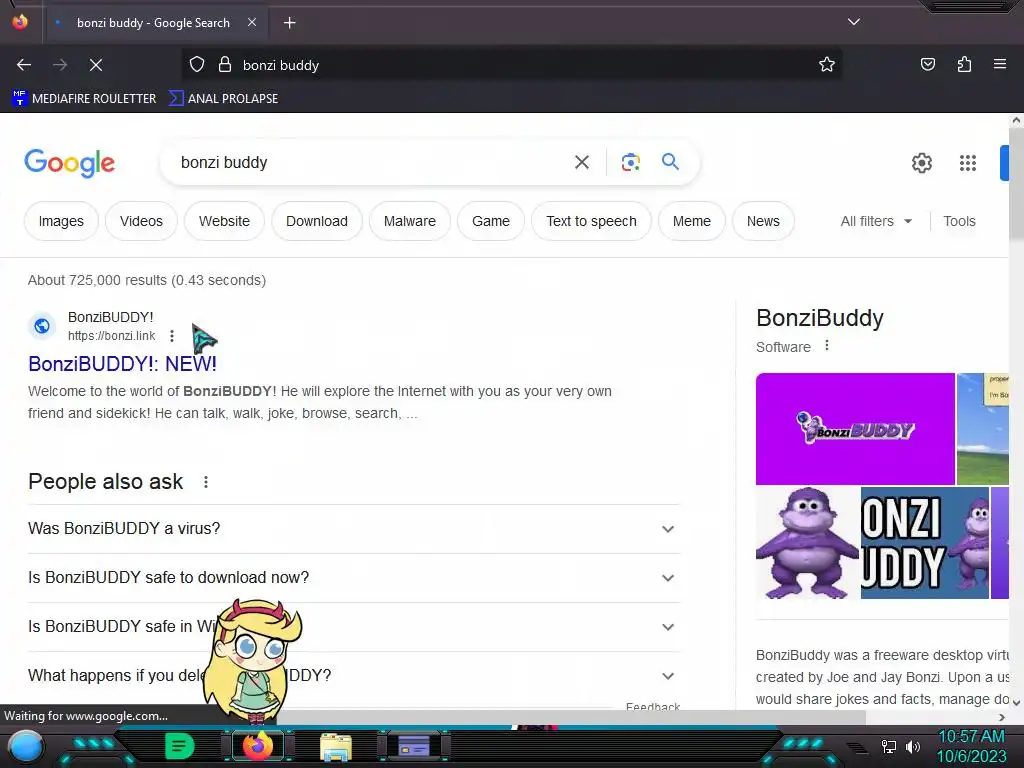This screenshot has height=768, width=1024.
Task: Clear the Google search box with the X
Action: [582, 162]
